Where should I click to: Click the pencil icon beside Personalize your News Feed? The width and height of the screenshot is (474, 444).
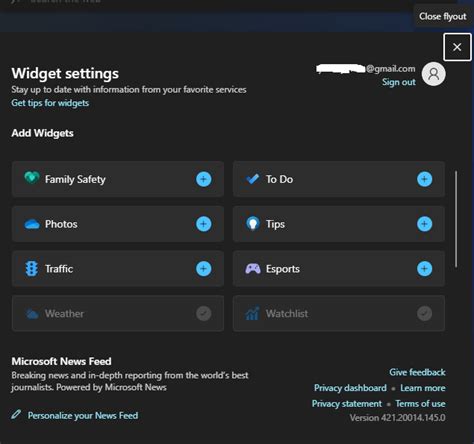point(16,415)
